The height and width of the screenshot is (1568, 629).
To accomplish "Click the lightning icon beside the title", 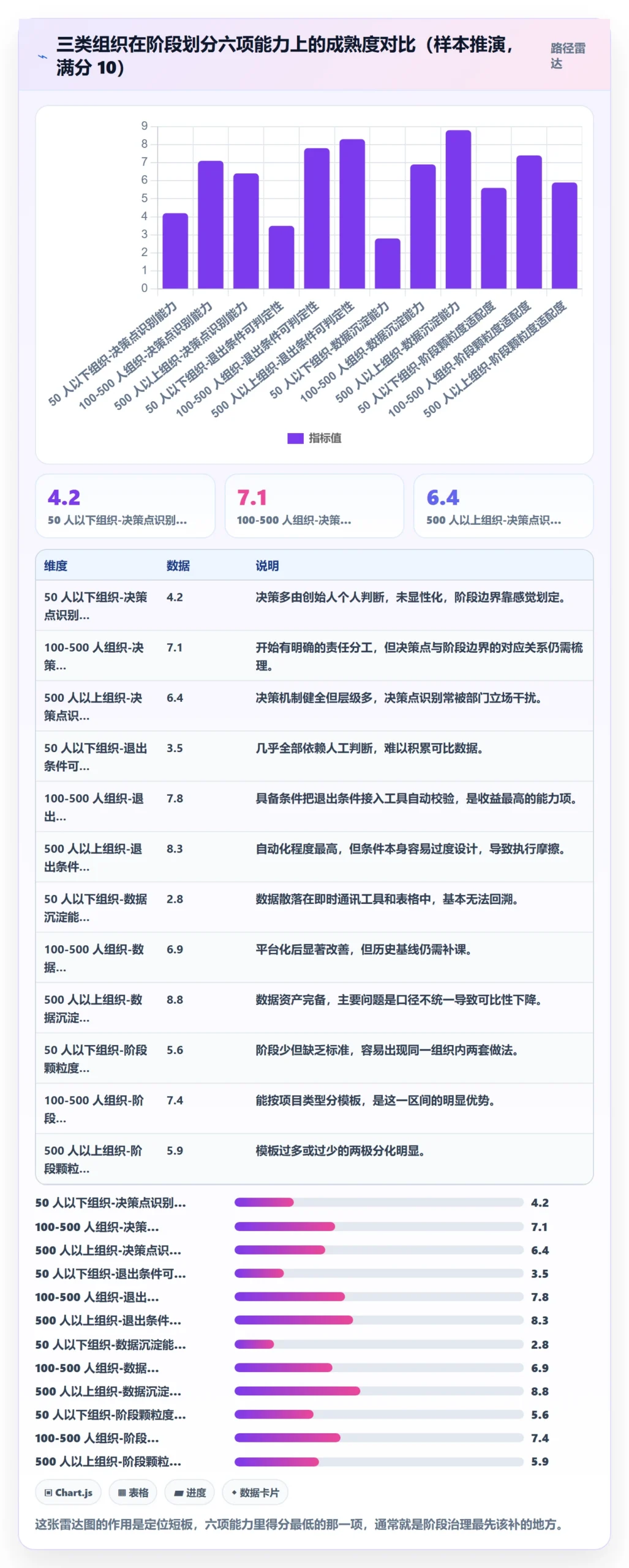I will point(42,56).
